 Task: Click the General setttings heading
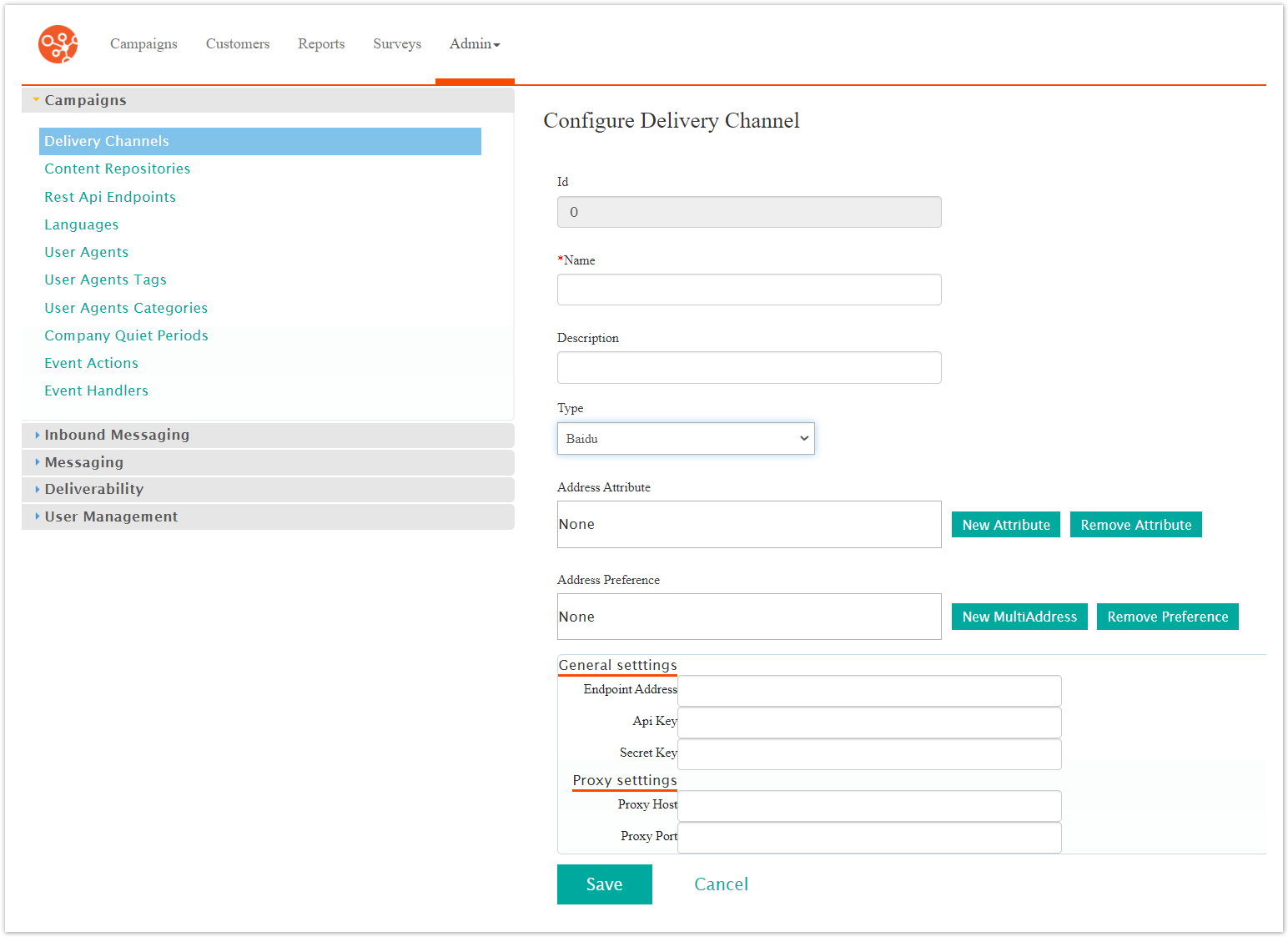click(x=617, y=665)
